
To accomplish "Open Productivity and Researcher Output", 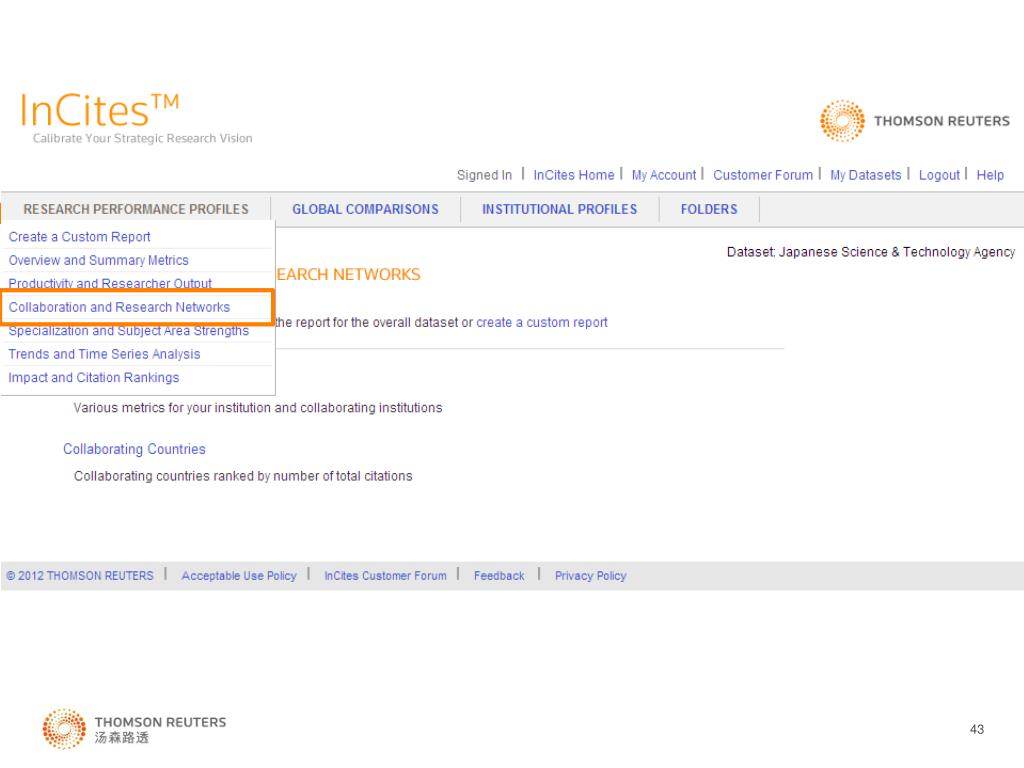I will click(110, 283).
